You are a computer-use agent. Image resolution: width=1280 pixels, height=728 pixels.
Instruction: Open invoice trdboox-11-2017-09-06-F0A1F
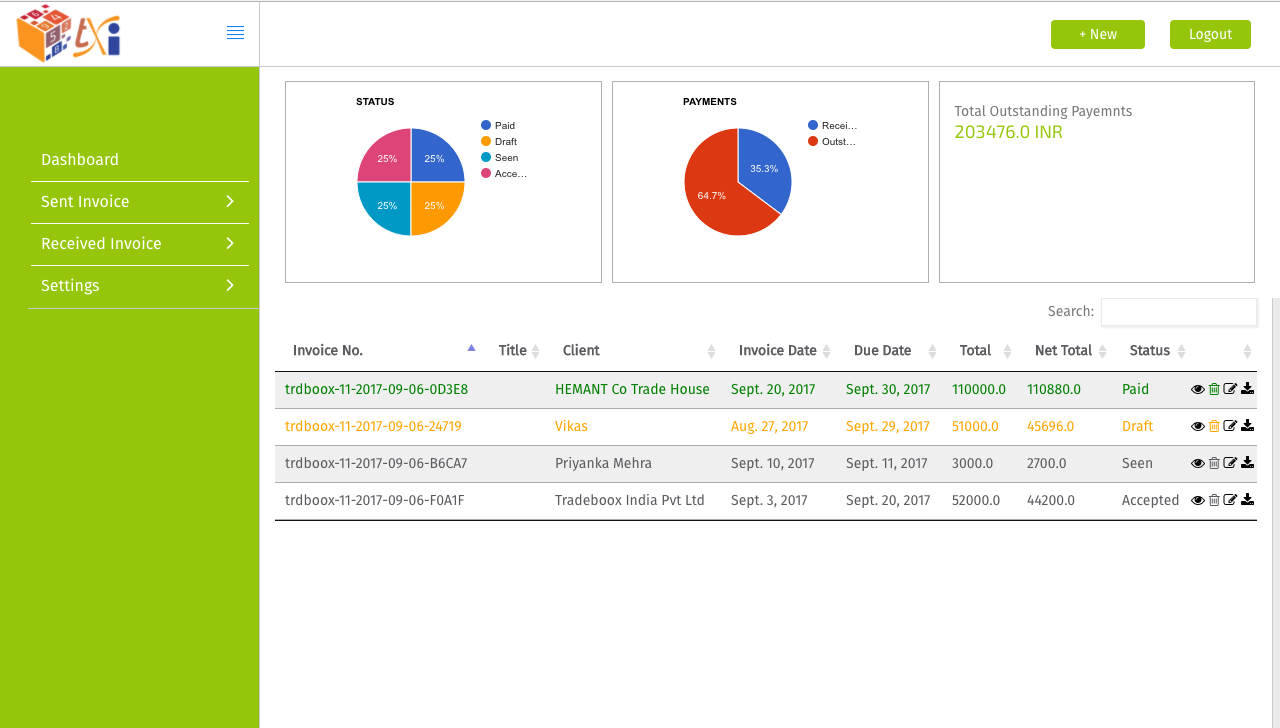(x=375, y=500)
